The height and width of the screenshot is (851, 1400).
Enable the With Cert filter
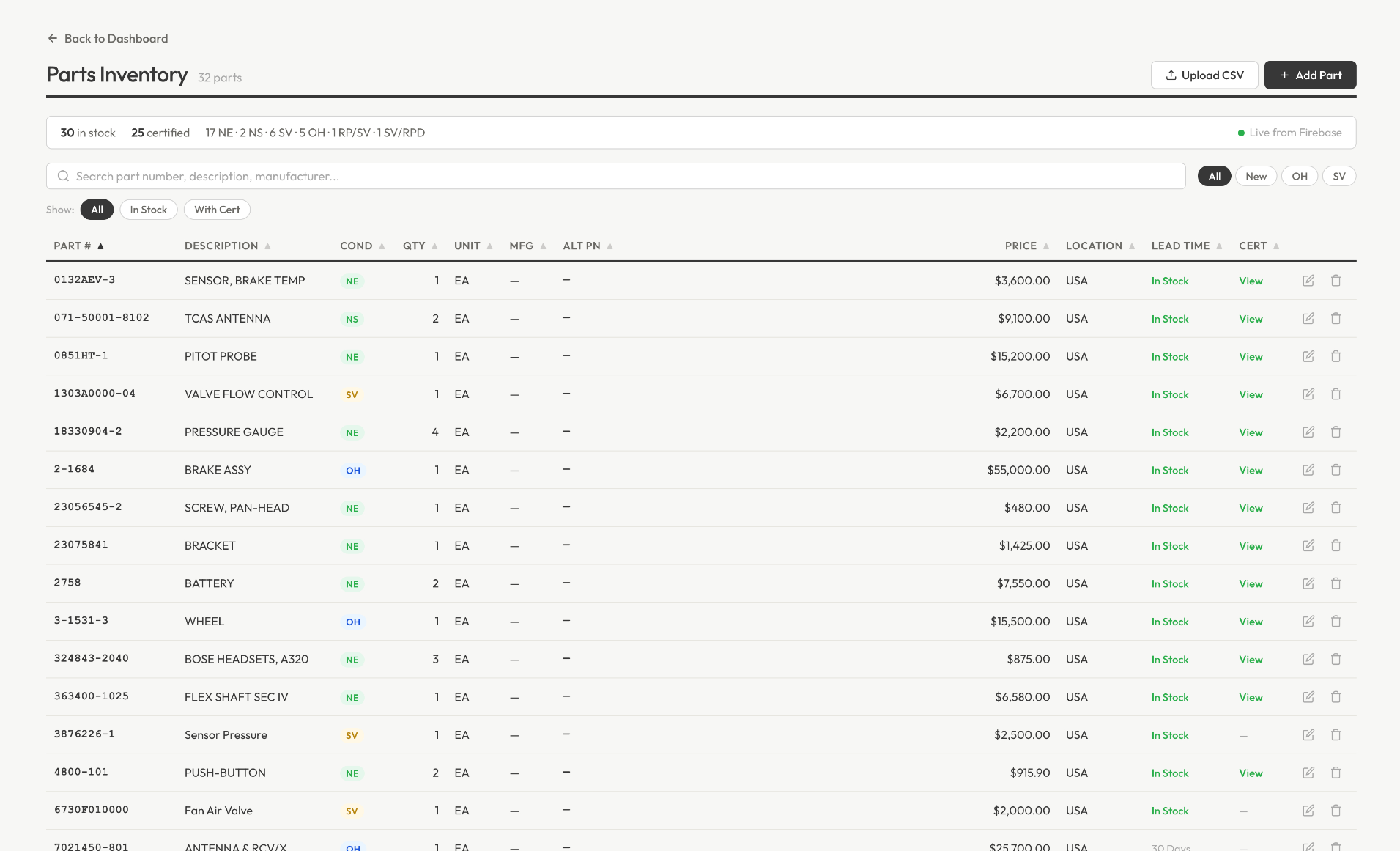click(217, 210)
